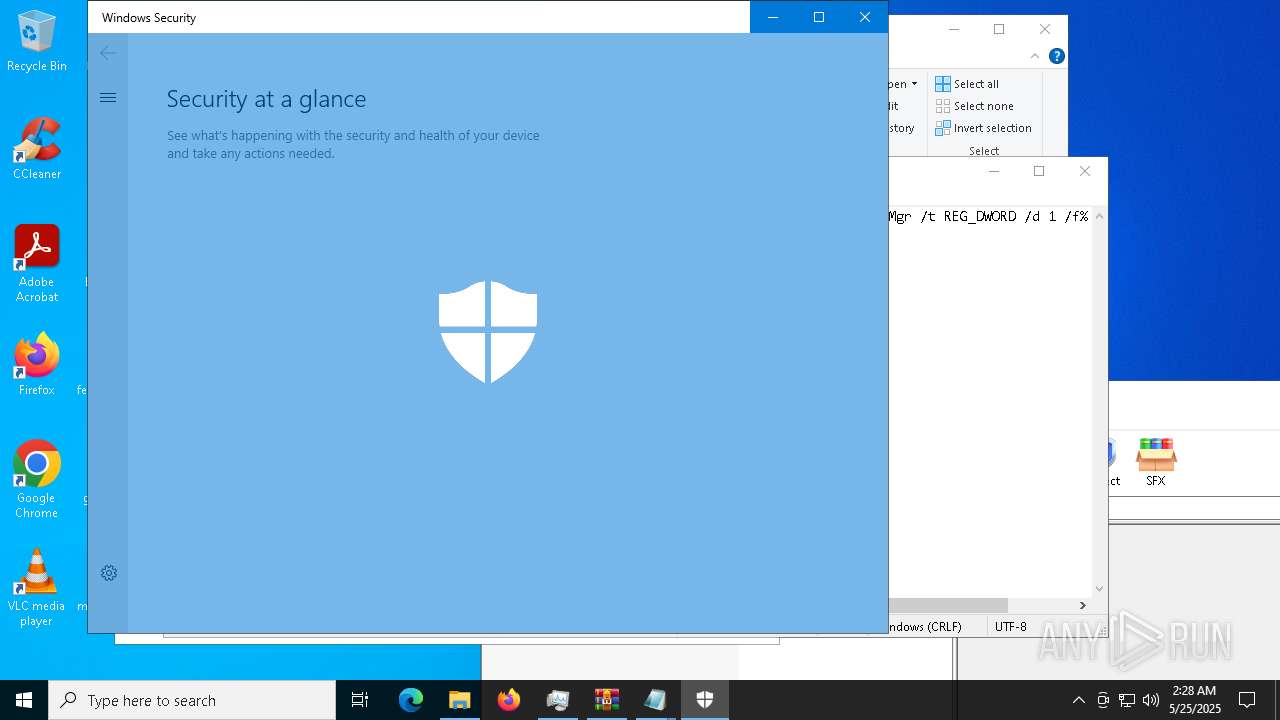Open SFX icon in WinRAR toolbar

pos(1156,462)
